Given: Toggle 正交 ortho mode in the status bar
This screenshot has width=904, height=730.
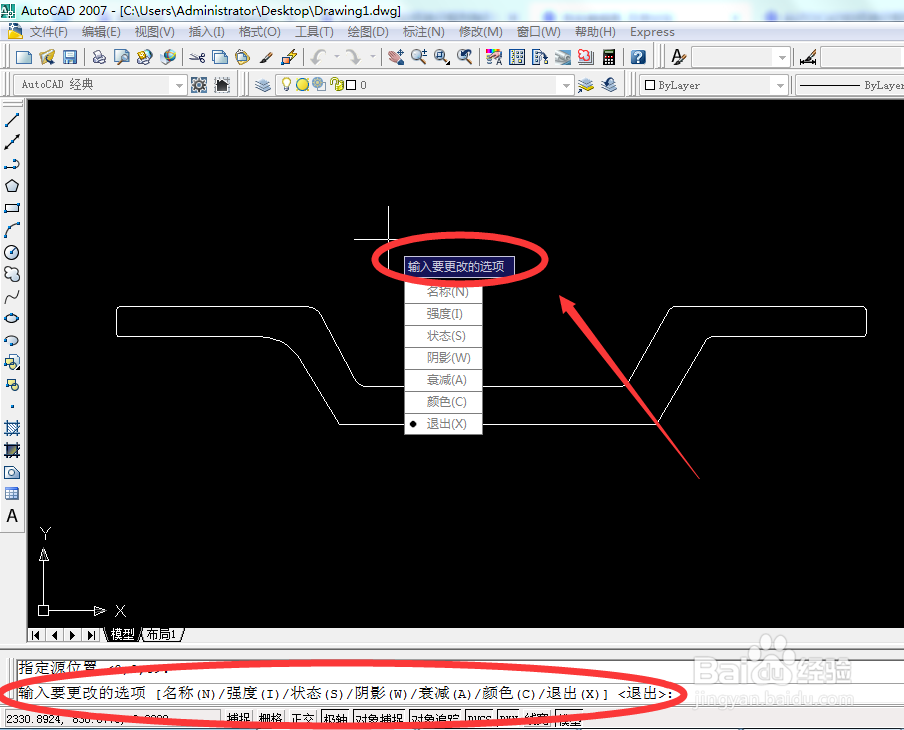Looking at the screenshot, I should click(x=303, y=718).
